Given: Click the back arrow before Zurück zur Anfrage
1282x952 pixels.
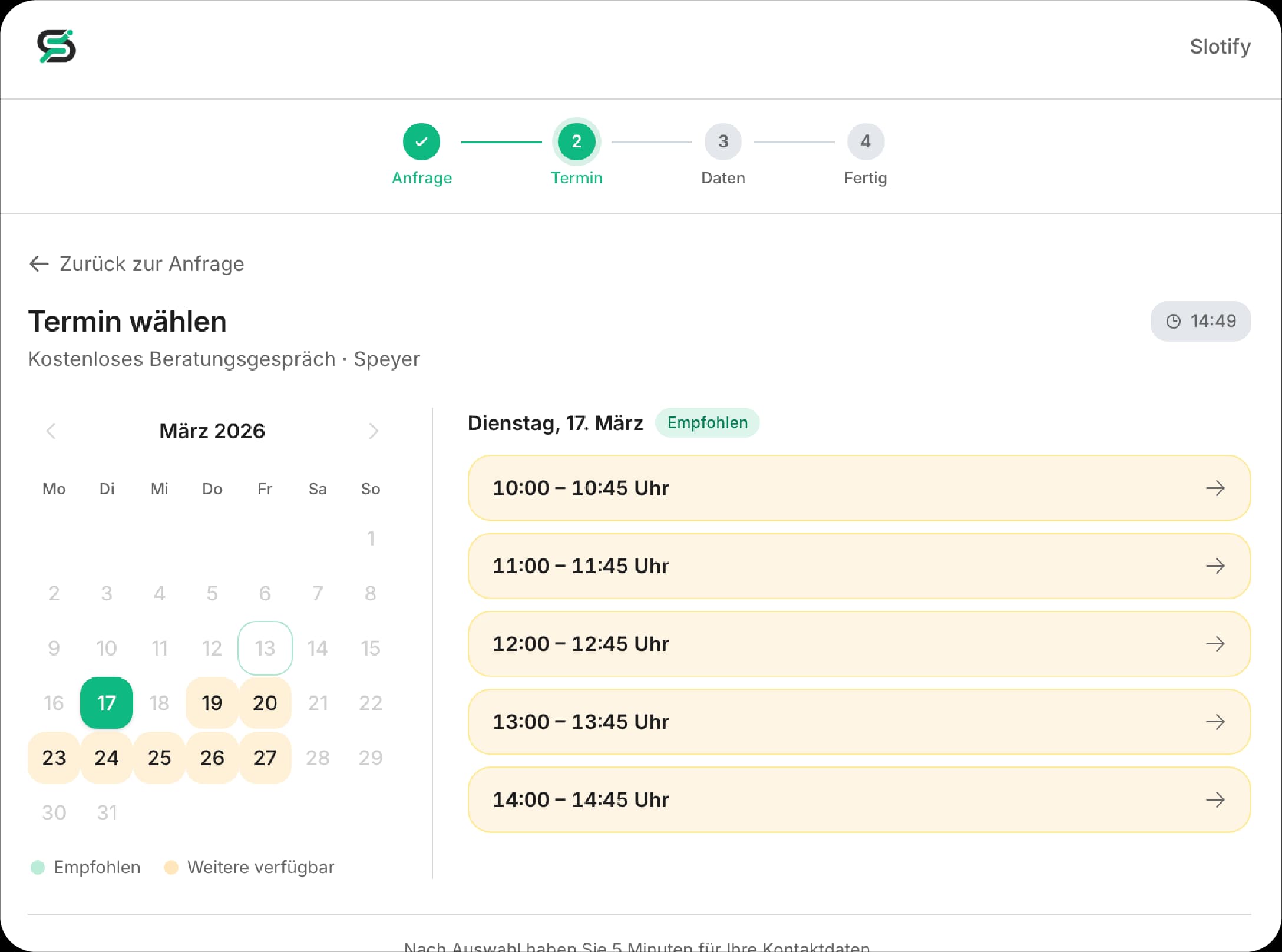Looking at the screenshot, I should click(39, 263).
